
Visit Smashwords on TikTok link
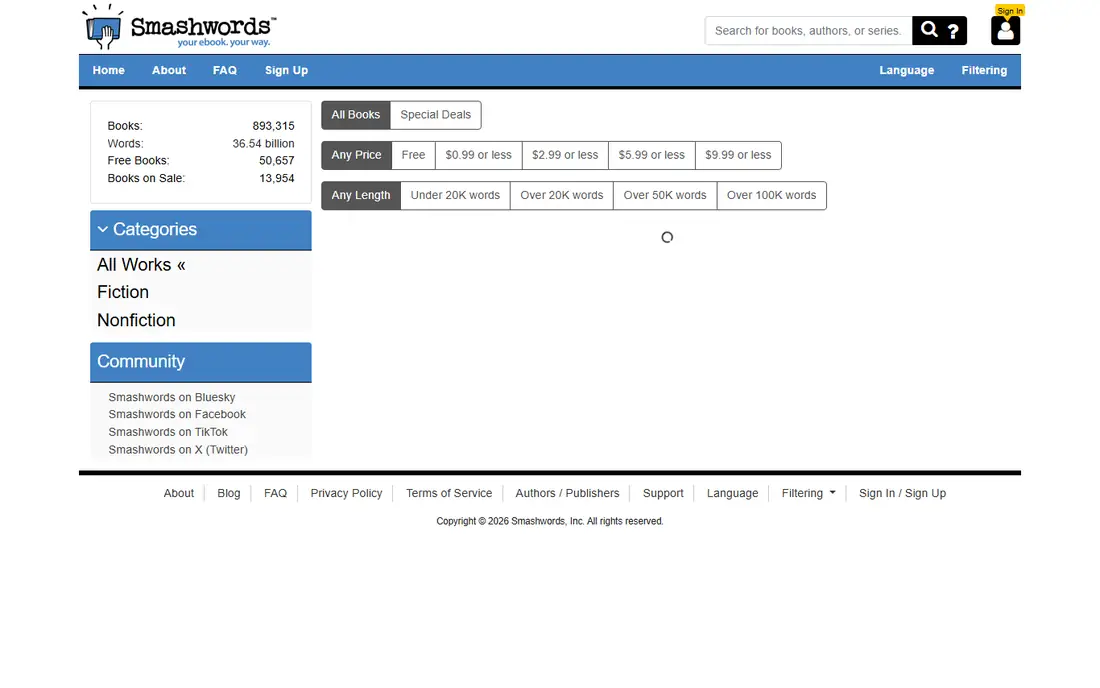click(168, 432)
